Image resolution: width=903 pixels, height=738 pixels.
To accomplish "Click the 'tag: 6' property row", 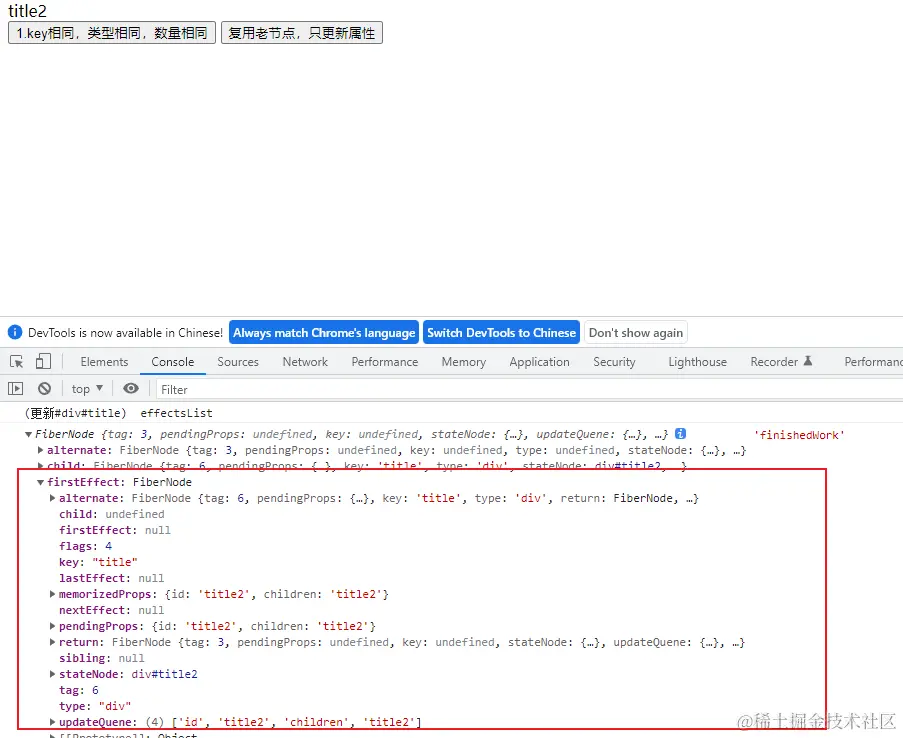I will (x=79, y=690).
